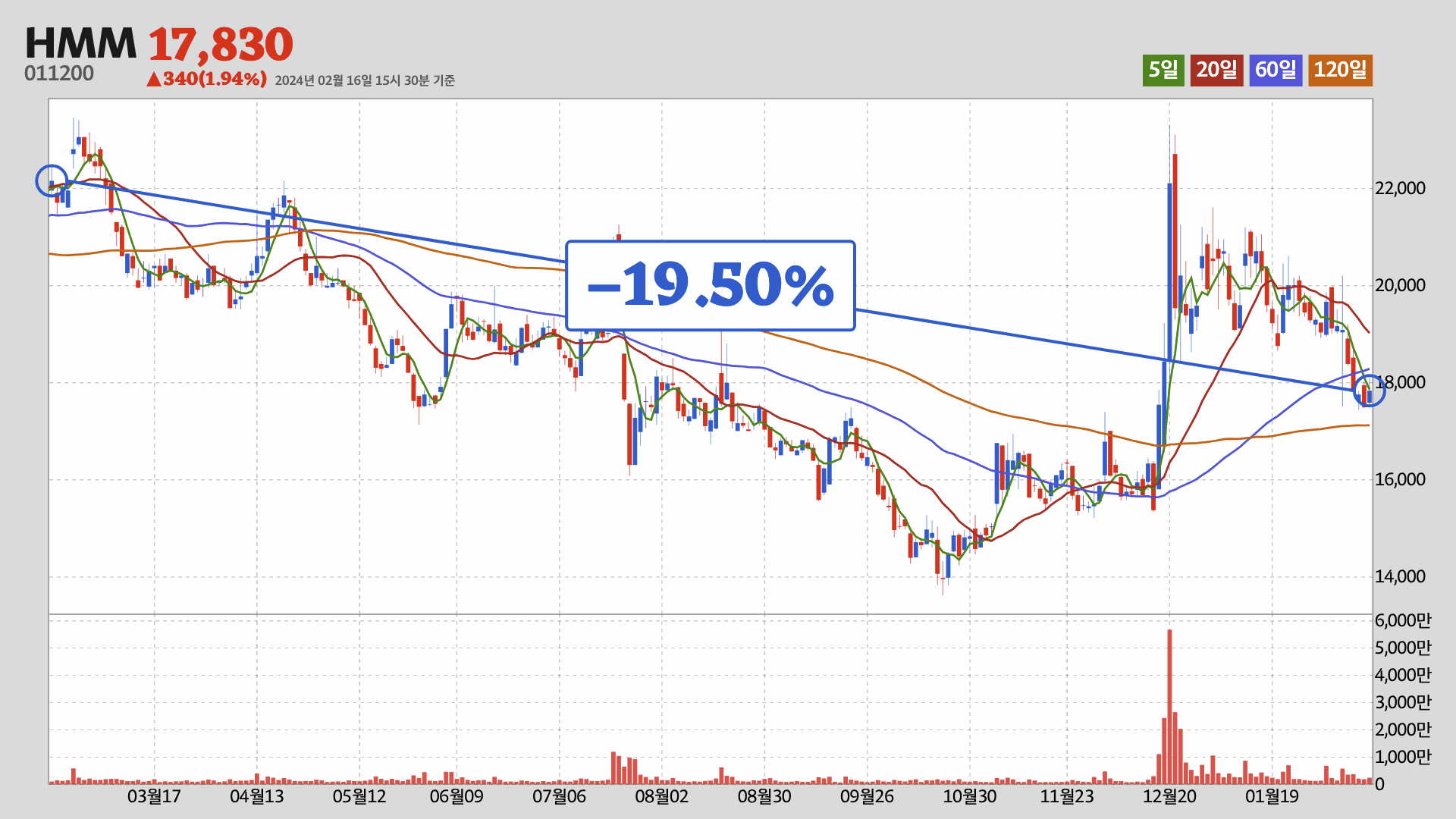This screenshot has height=819, width=1456.
Task: Click the 2,000만 volume axis label
Action: pos(1403,730)
